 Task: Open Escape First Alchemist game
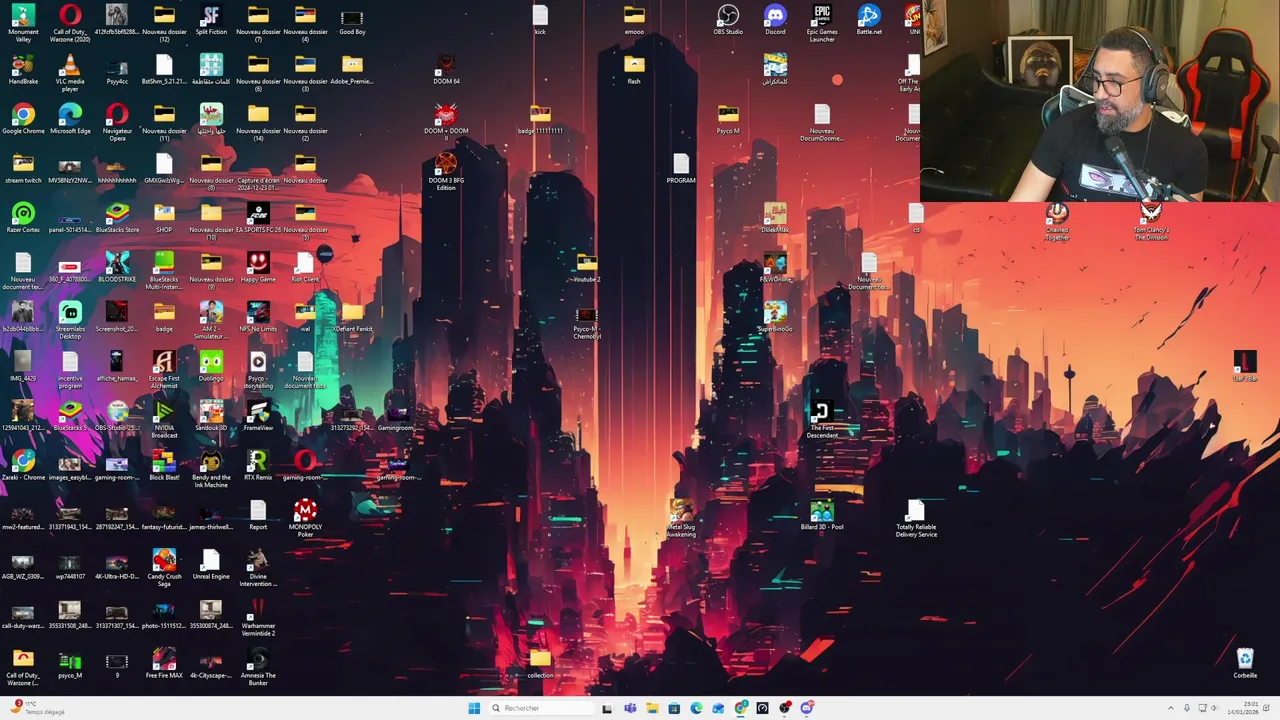pos(164,370)
